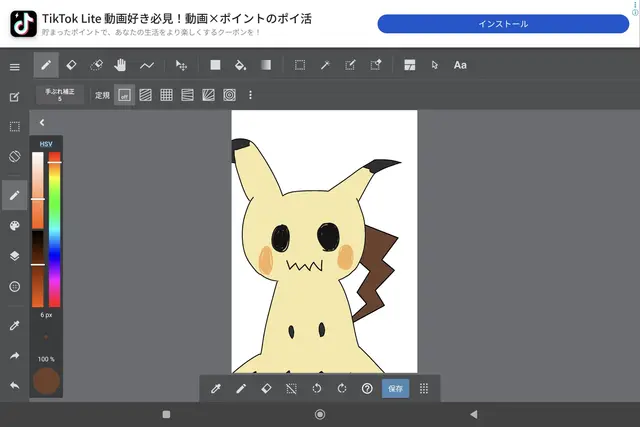Select the dotted eraser tool

[96, 65]
